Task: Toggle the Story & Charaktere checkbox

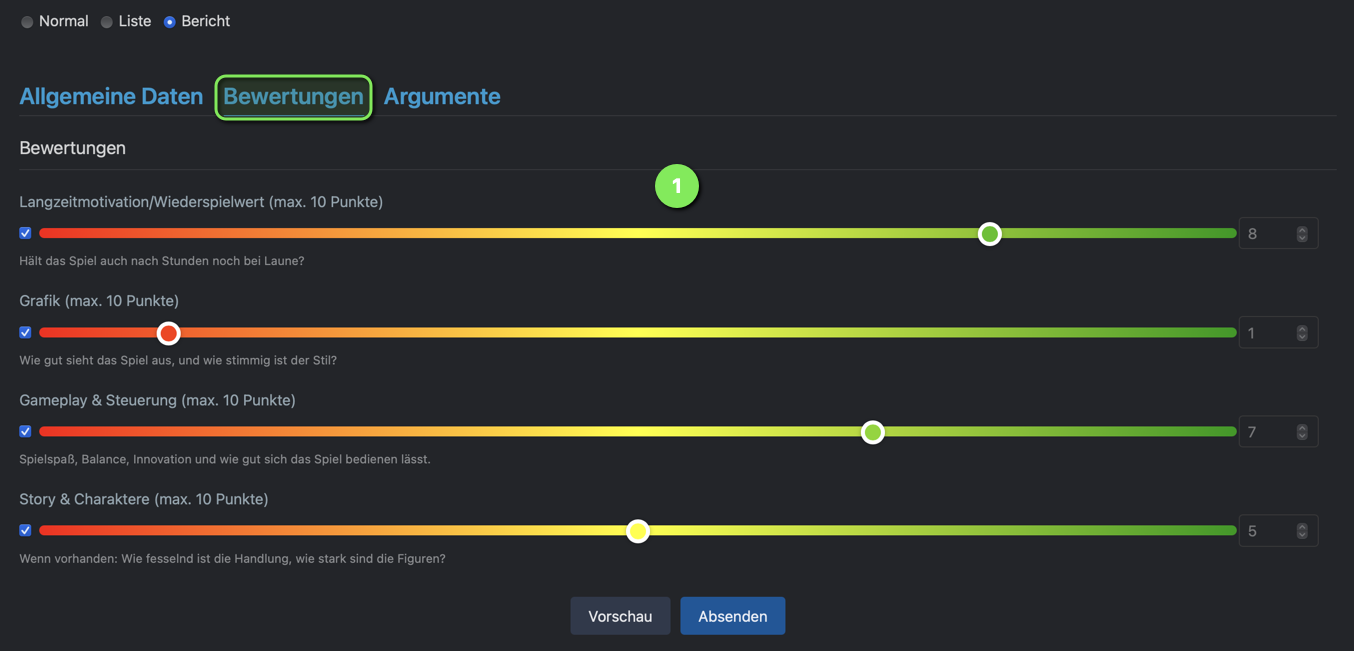Action: [x=26, y=530]
